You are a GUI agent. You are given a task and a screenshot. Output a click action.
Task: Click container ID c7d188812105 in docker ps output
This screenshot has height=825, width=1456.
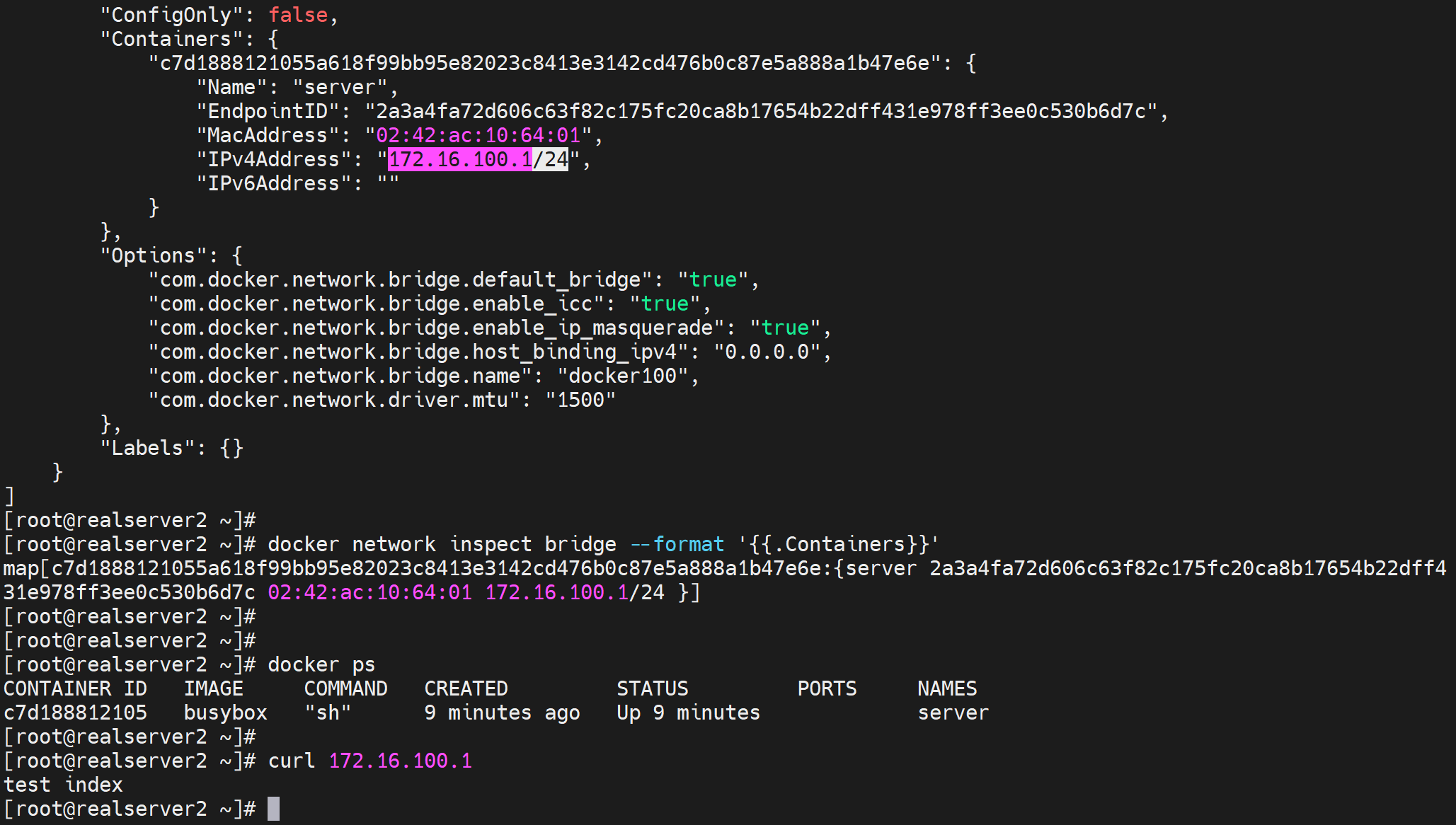(x=75, y=712)
